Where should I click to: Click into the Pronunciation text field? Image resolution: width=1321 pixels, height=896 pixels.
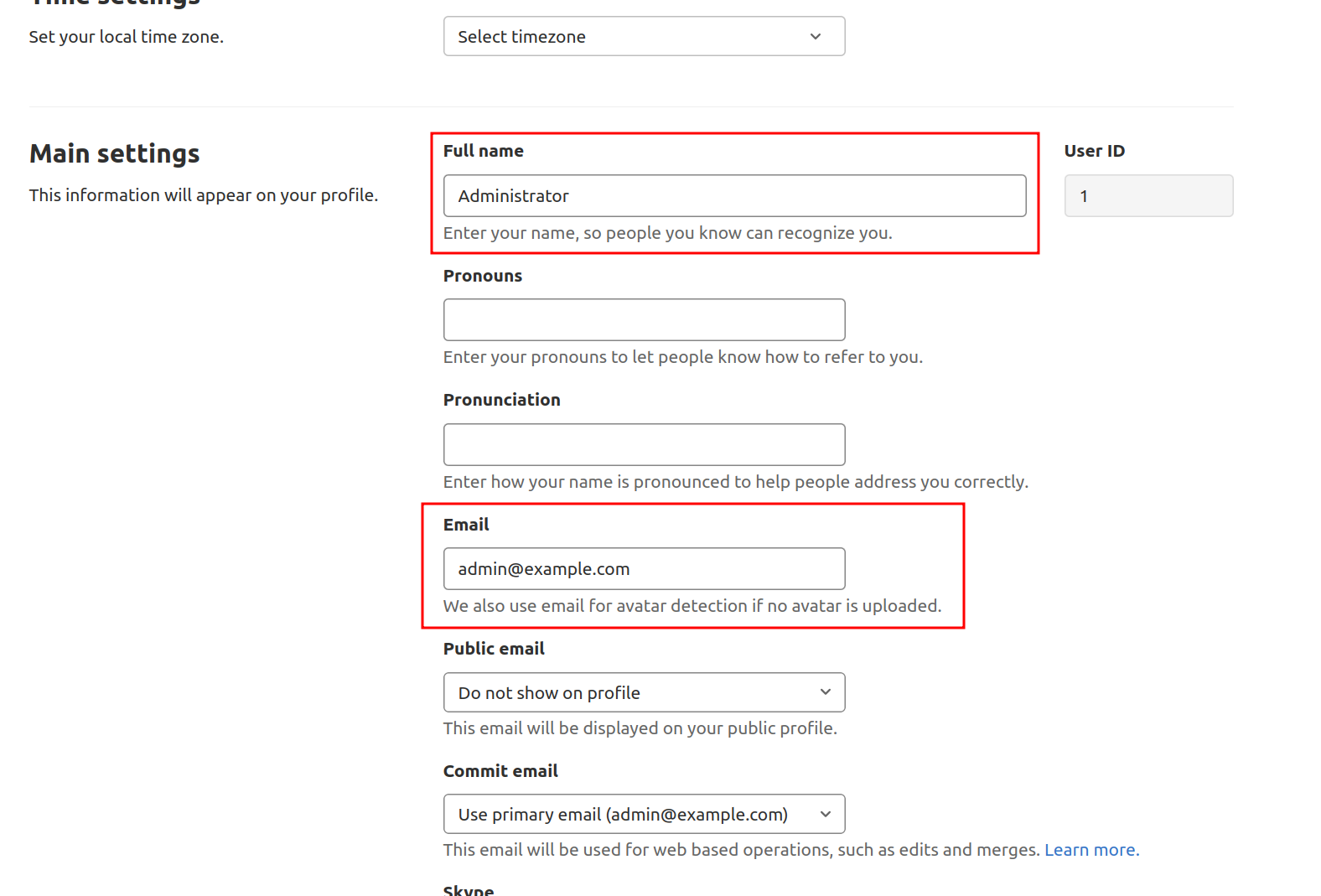[x=643, y=445]
